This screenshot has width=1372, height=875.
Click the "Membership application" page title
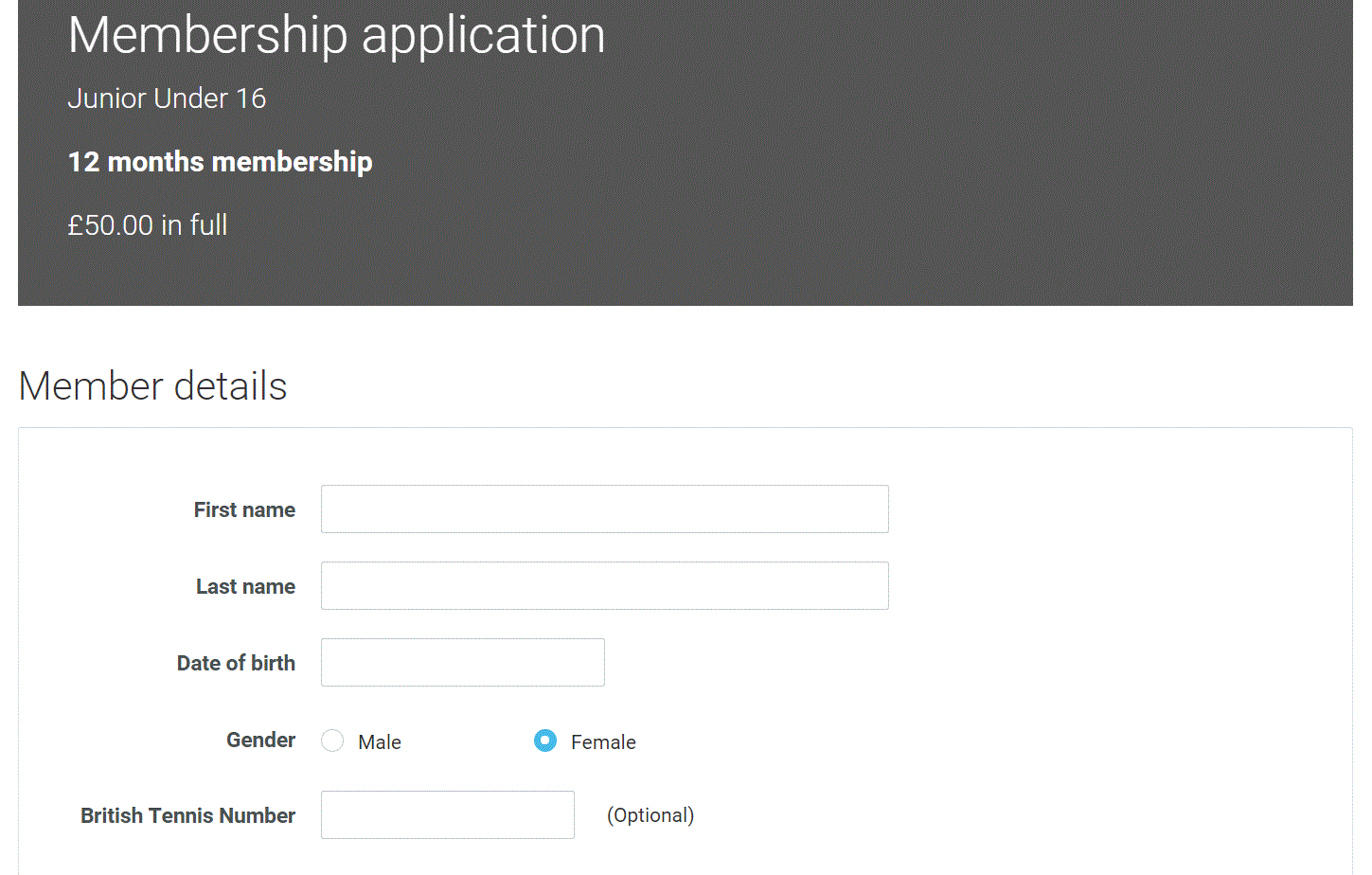(336, 36)
